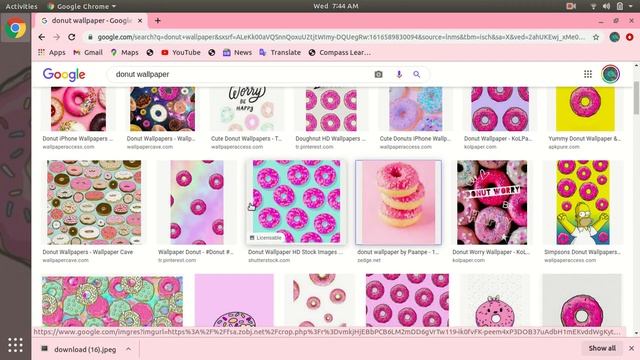
Task: Open Donut Wallpapers wallpapercave dark image
Action: point(162,109)
